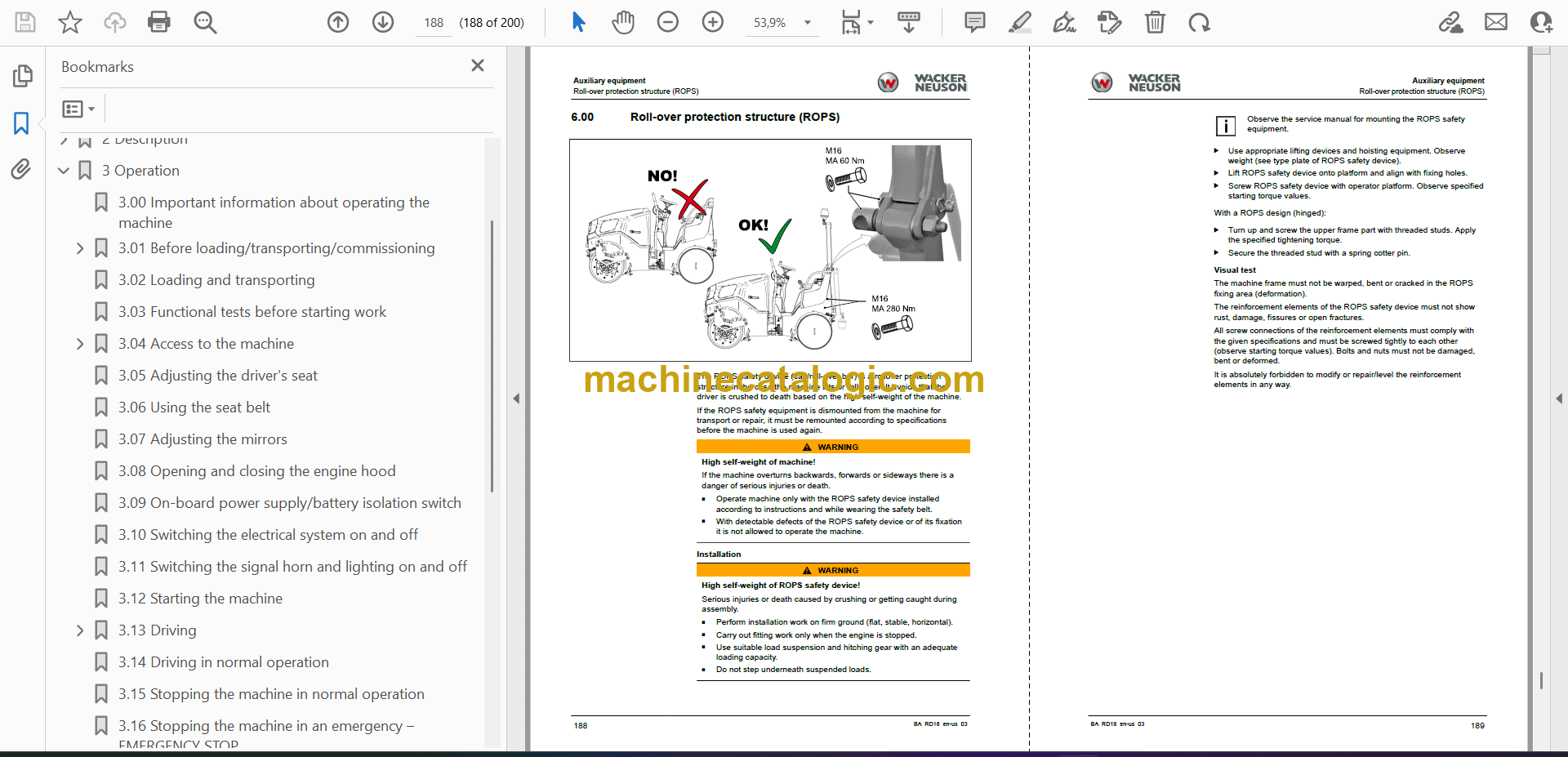Open the bookmark options menu

pyautogui.click(x=78, y=109)
